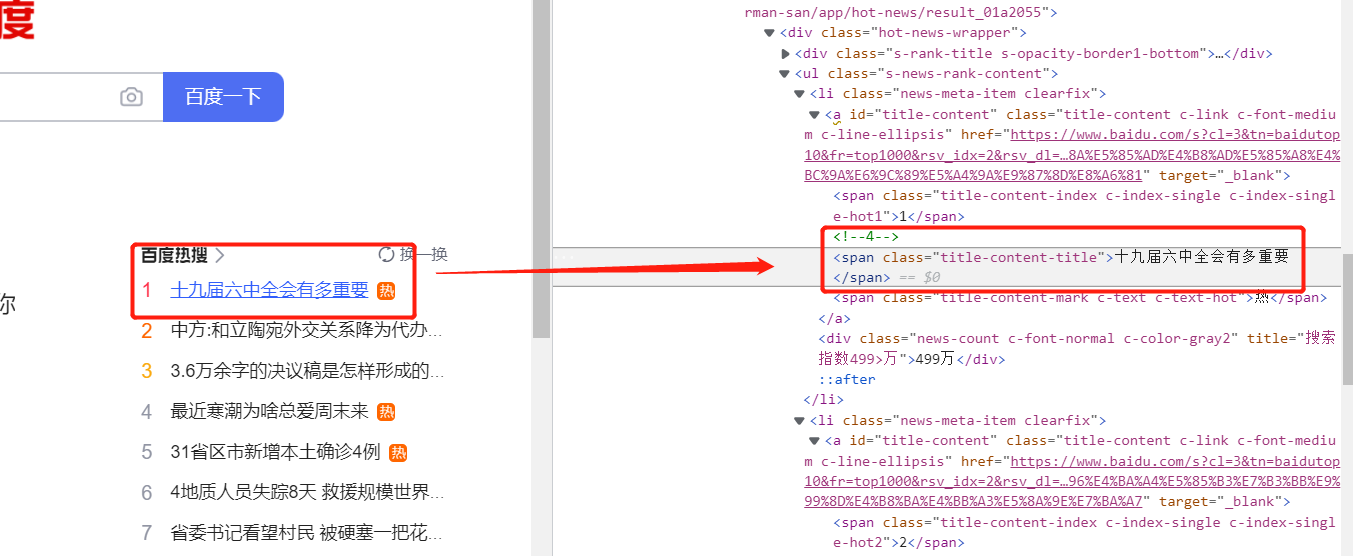The image size is (1353, 556).
Task: Select the <!--4--> comment node
Action: (866, 237)
